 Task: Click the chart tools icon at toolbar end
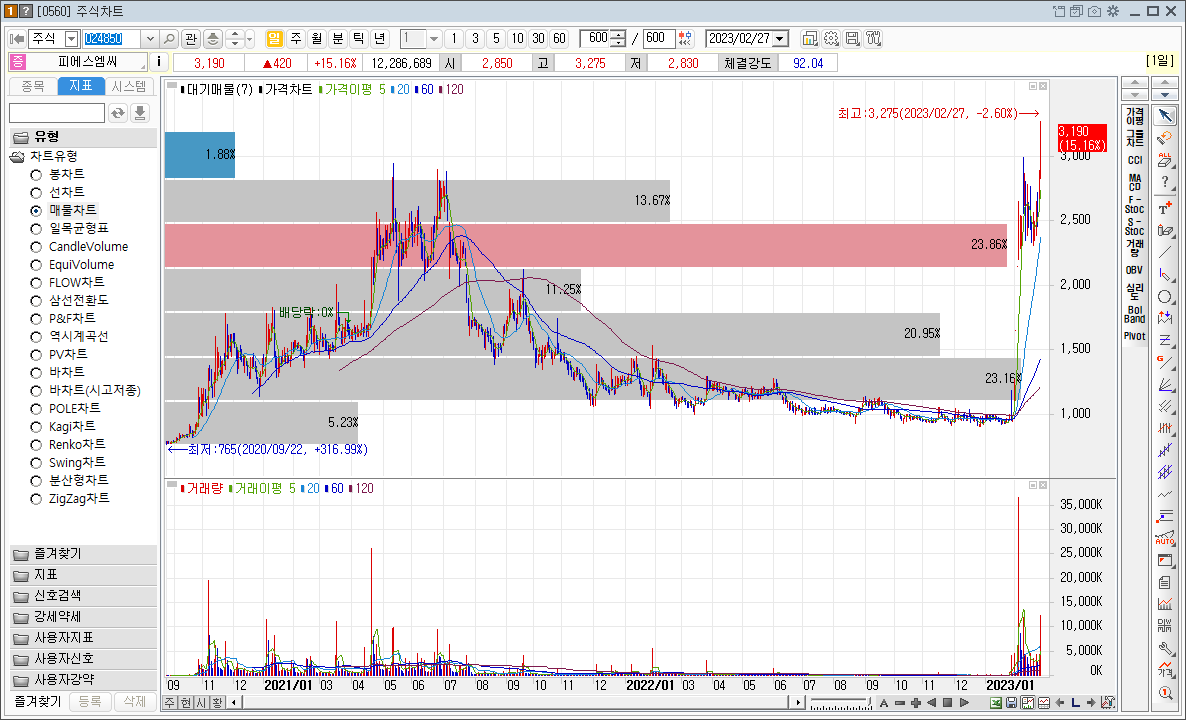point(874,39)
